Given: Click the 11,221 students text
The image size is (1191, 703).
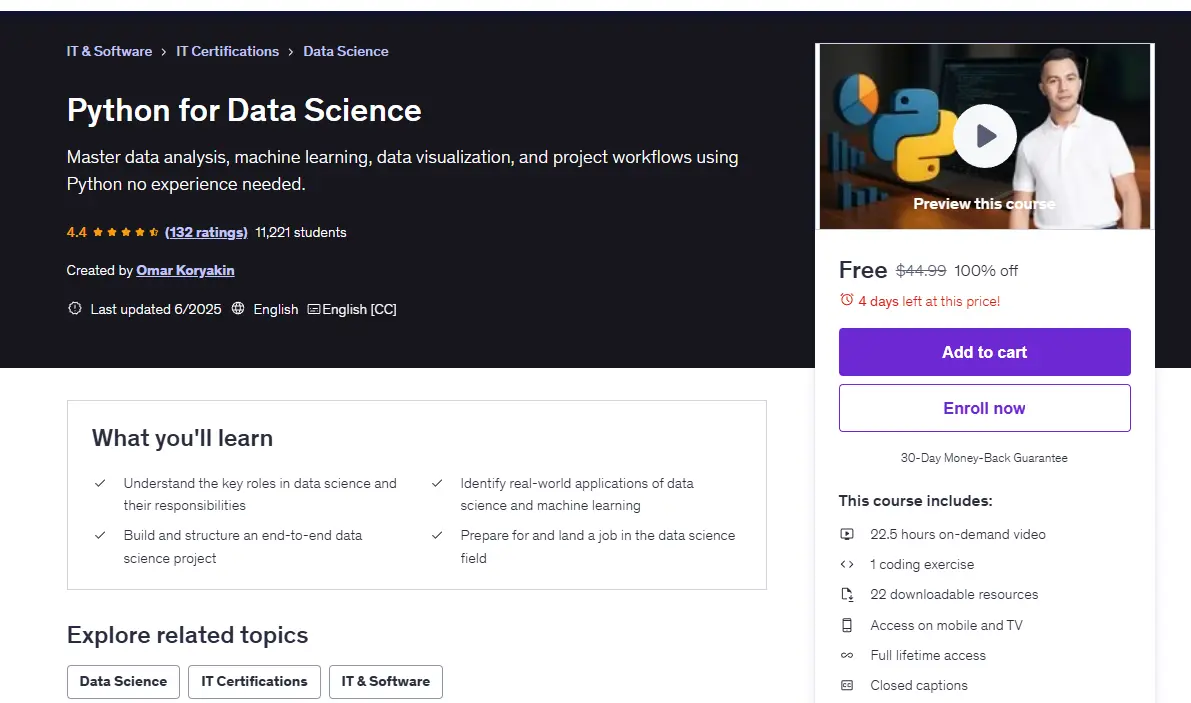Looking at the screenshot, I should pos(301,232).
